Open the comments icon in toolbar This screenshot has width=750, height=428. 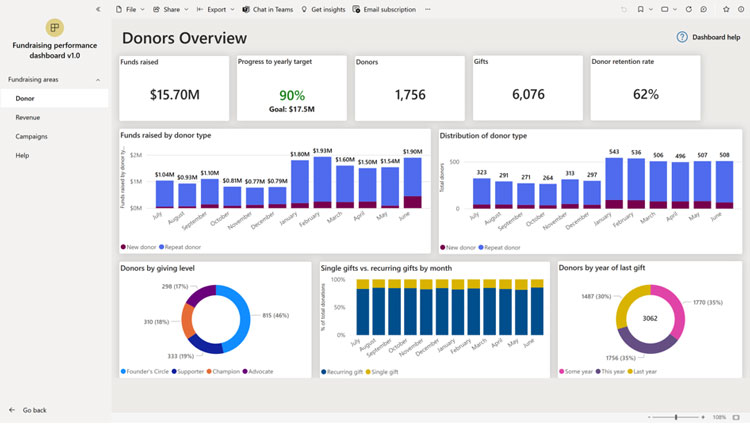click(x=704, y=9)
